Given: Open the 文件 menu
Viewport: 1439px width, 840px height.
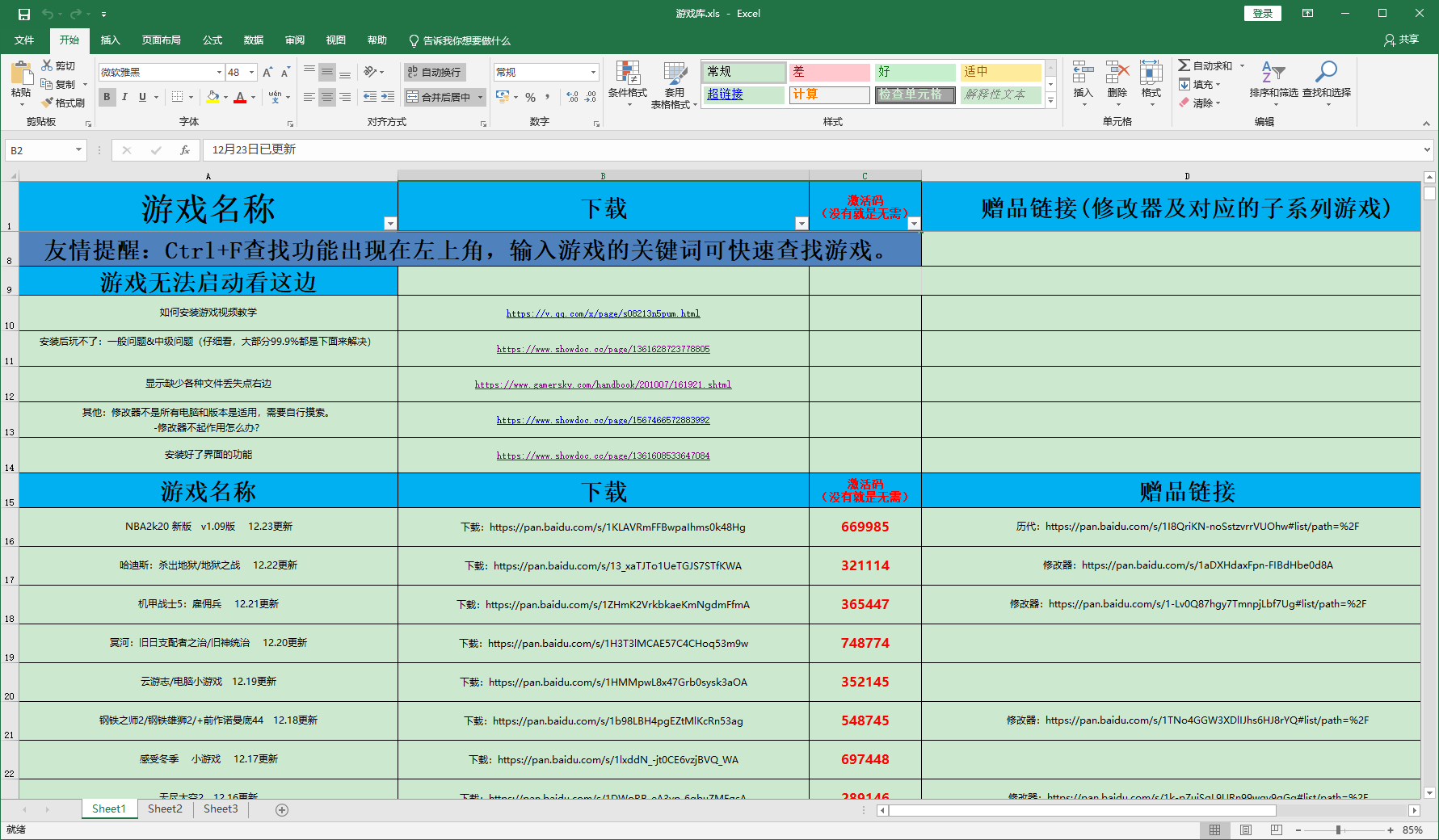Looking at the screenshot, I should pyautogui.click(x=24, y=40).
